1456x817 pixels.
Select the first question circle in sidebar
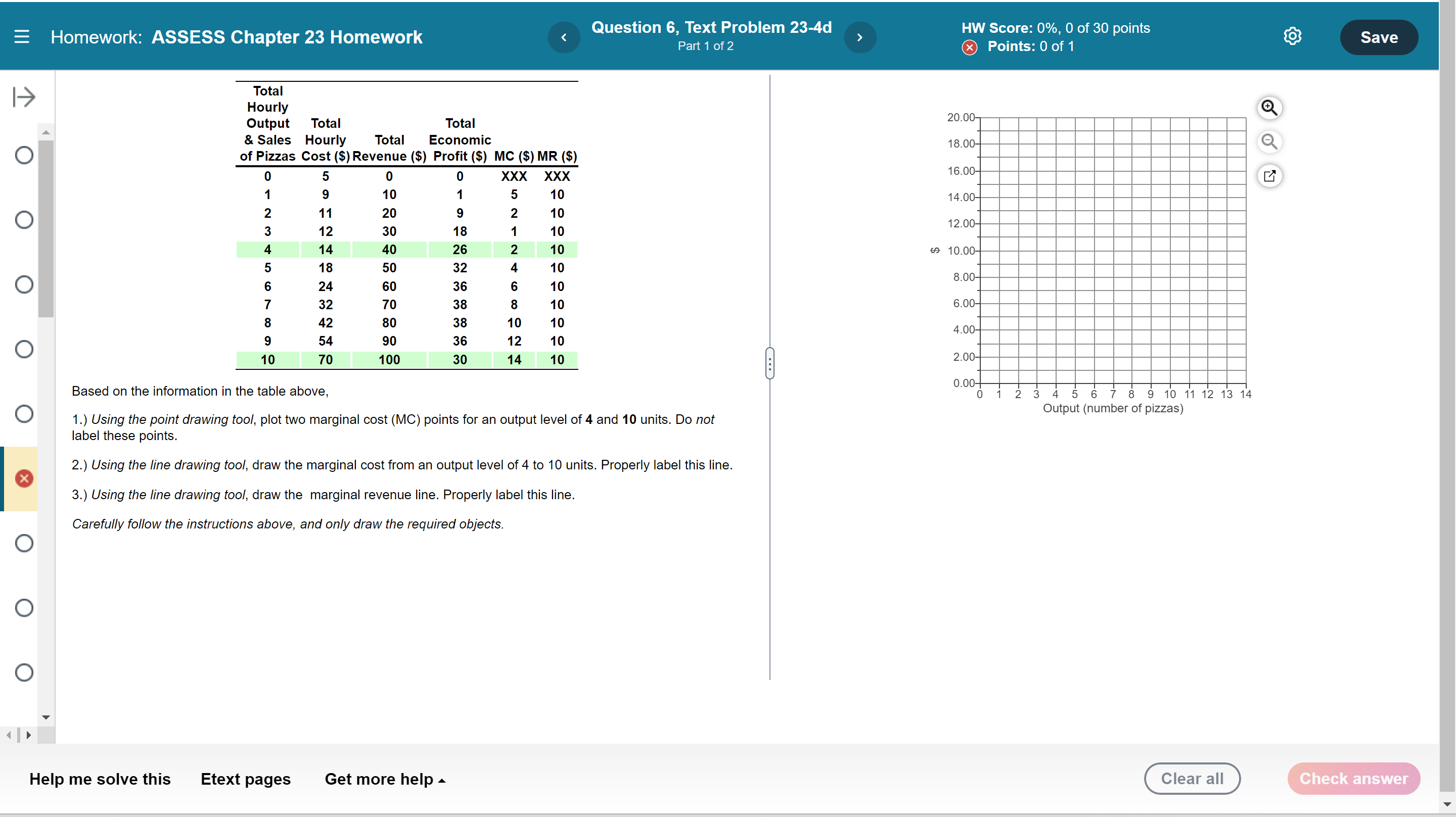click(24, 155)
